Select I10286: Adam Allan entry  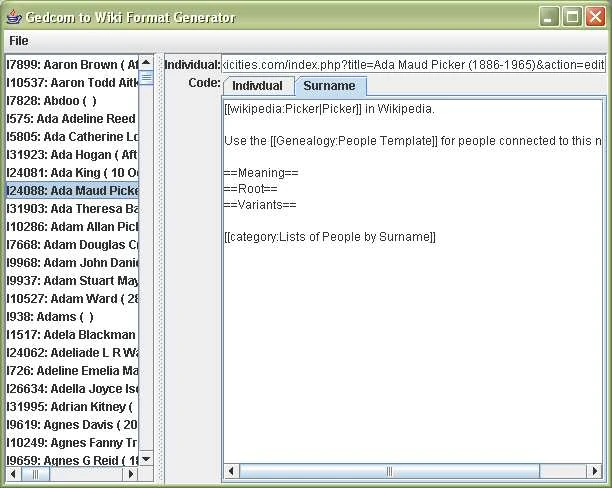tap(72, 226)
